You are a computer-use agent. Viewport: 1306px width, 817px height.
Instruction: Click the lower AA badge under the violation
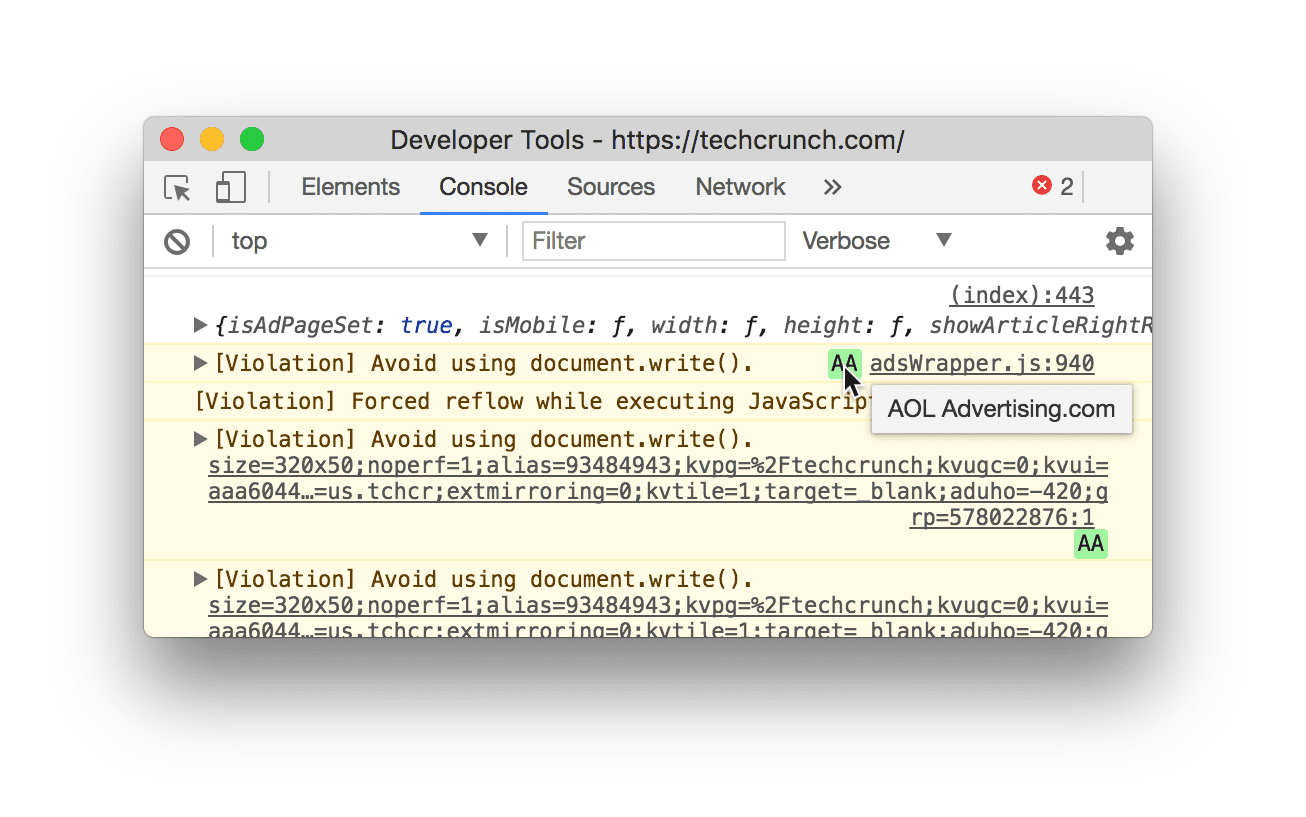[1090, 544]
